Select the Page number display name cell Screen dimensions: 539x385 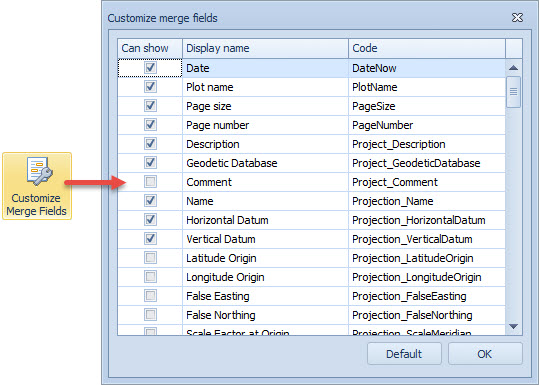(265, 125)
